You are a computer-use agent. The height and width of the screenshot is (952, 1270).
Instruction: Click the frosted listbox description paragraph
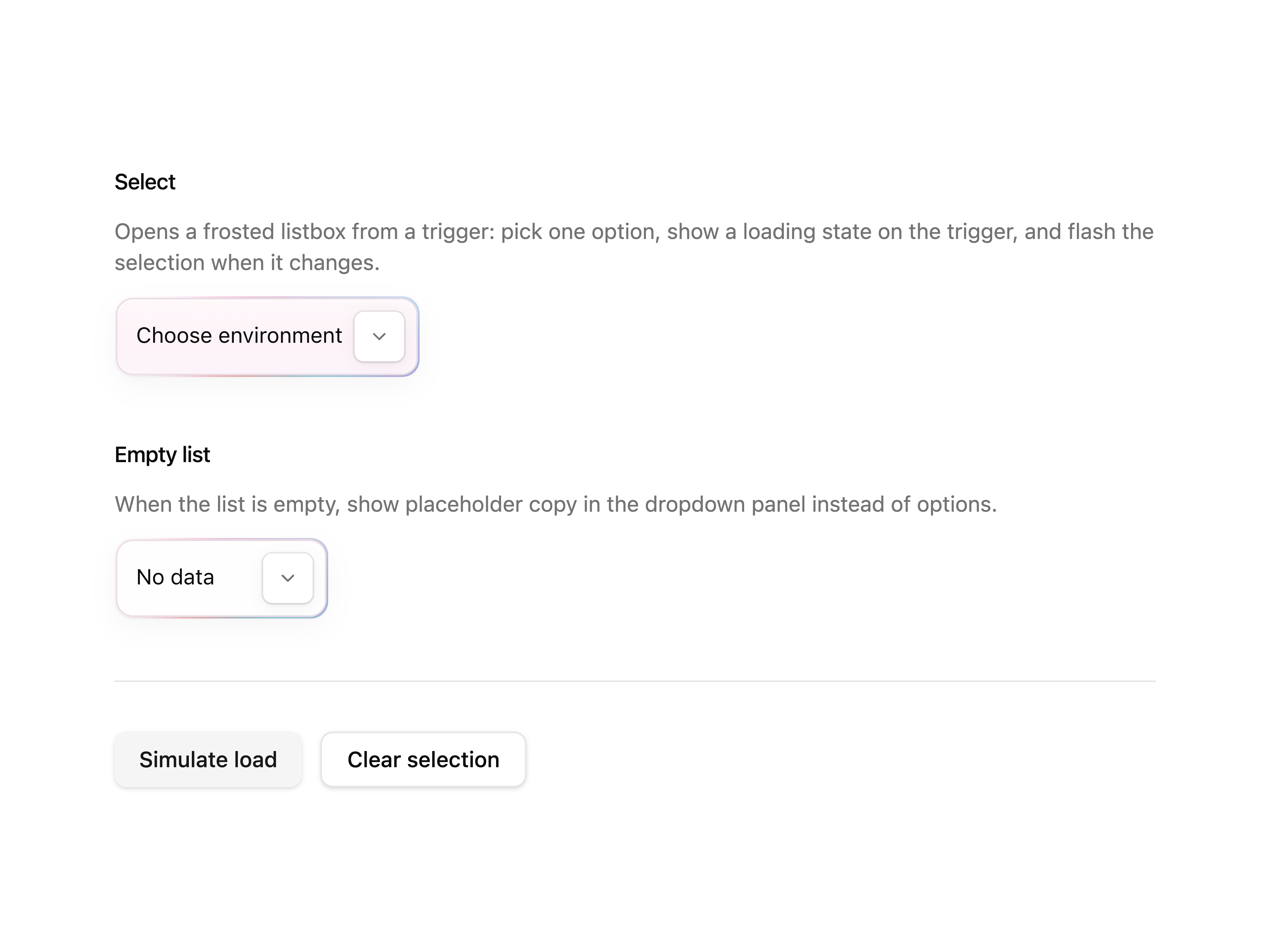(634, 247)
